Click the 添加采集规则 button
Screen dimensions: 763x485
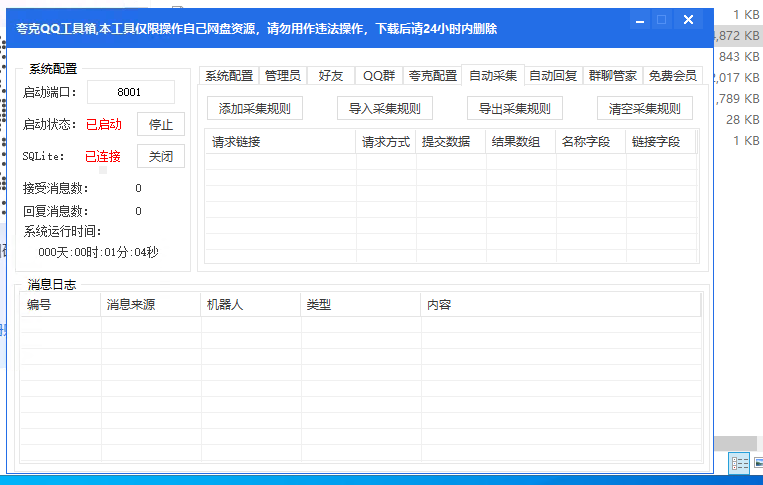(x=254, y=109)
